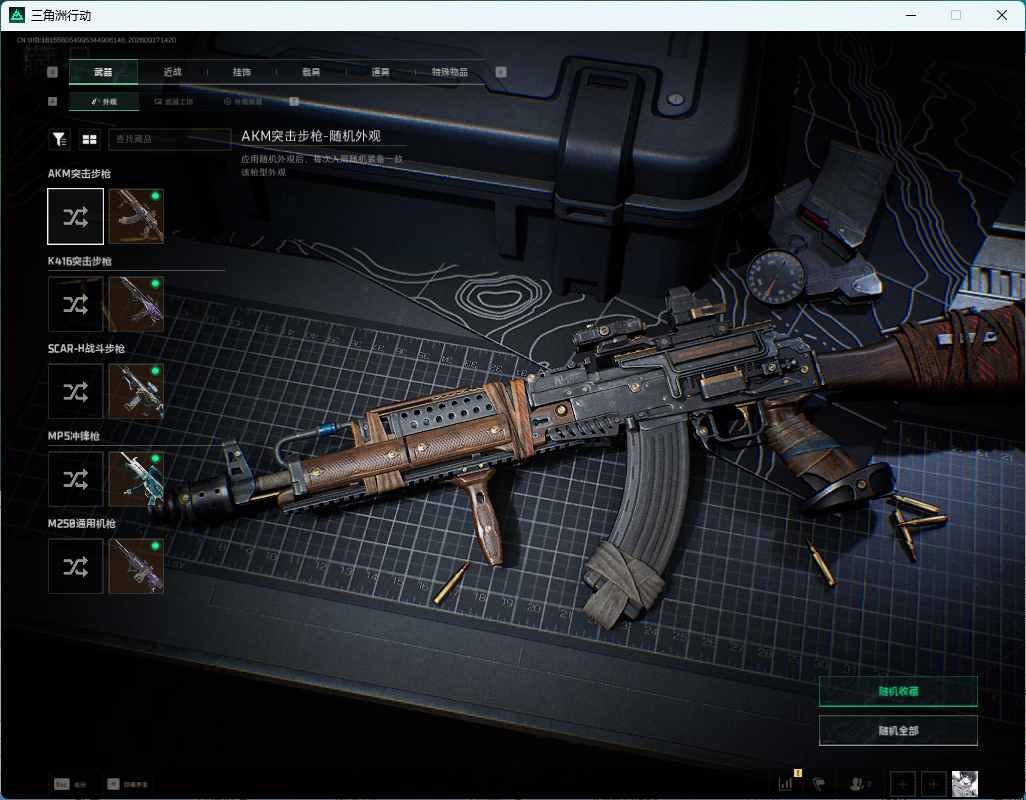Select the M250通用机枪 skin thumbnail

136,566
